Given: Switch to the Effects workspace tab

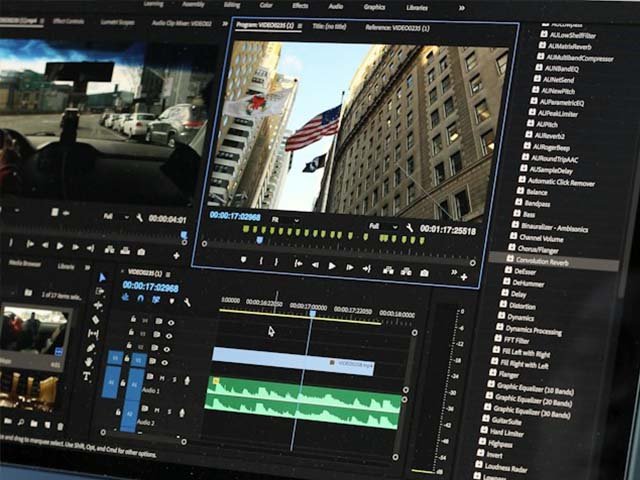Looking at the screenshot, I should click(x=299, y=7).
